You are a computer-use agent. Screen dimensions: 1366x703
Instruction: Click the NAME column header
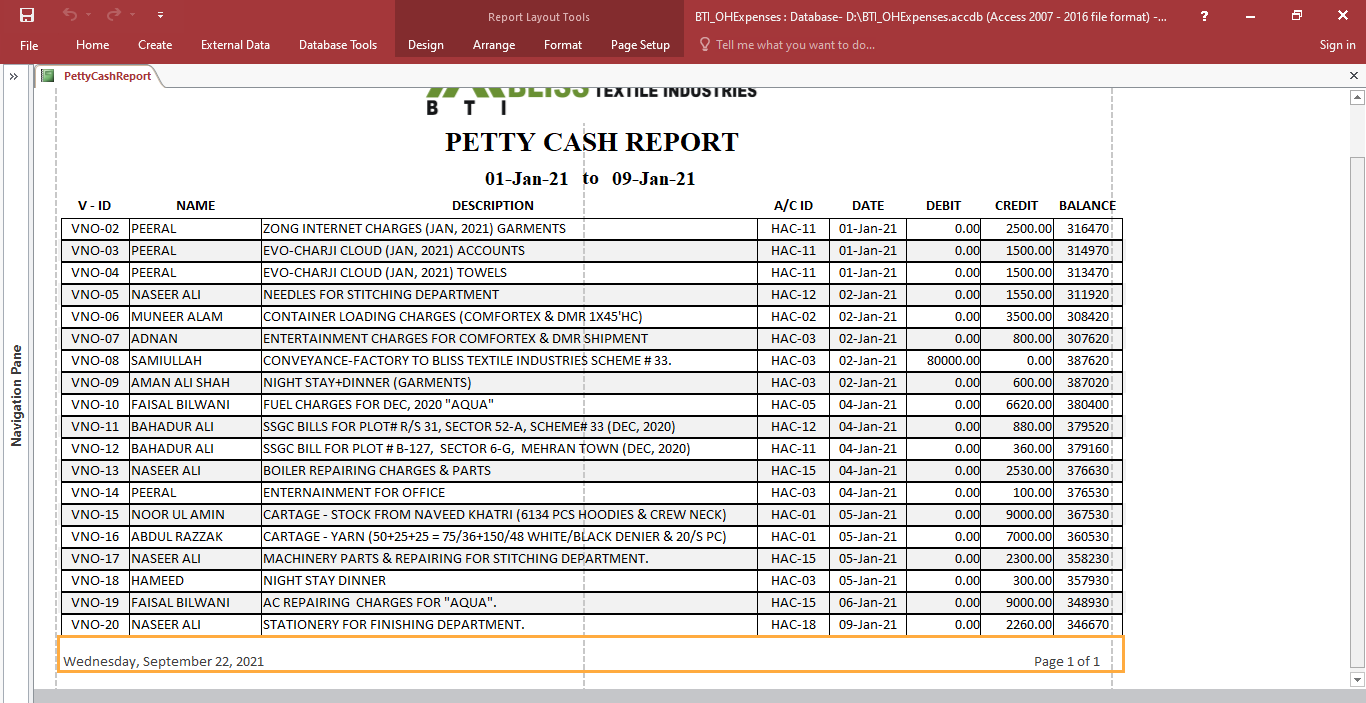coord(196,205)
